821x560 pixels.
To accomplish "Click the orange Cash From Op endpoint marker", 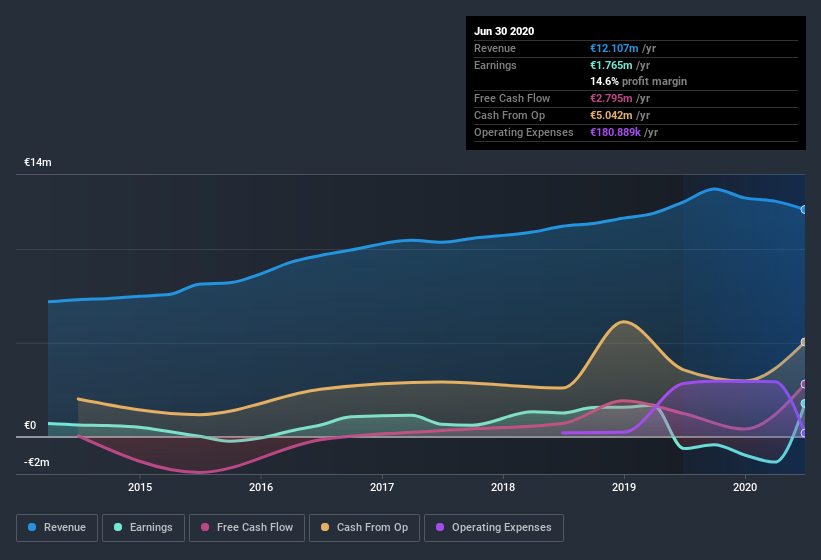I will coord(804,342).
